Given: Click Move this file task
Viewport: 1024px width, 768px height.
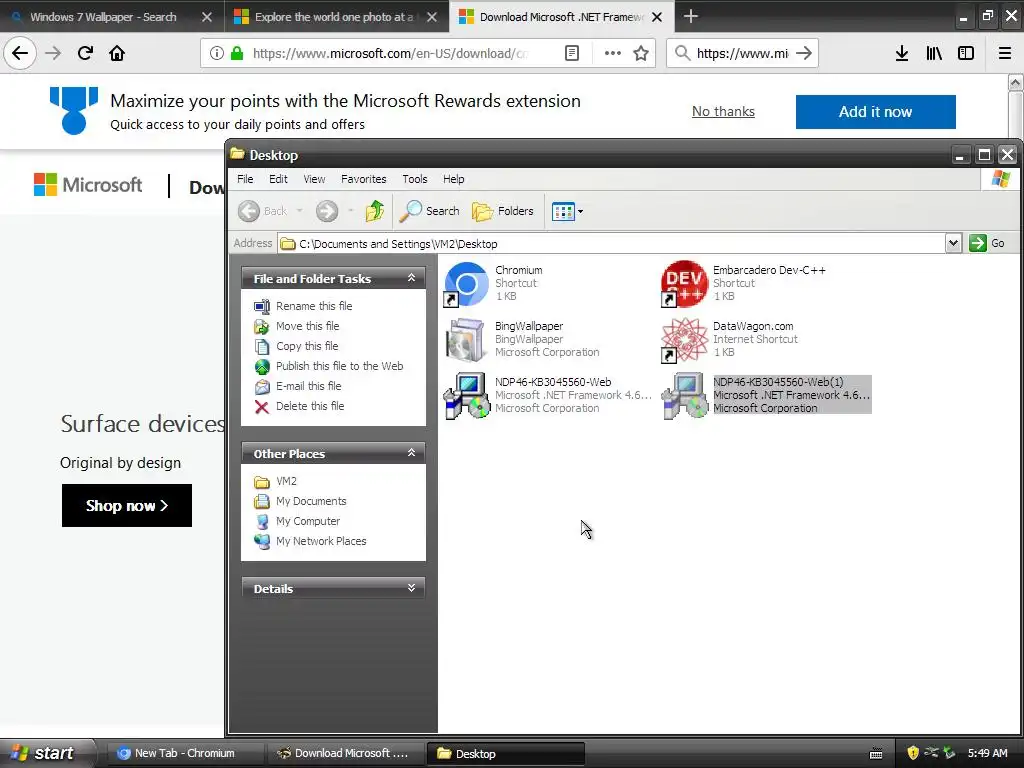Looking at the screenshot, I should tap(307, 326).
